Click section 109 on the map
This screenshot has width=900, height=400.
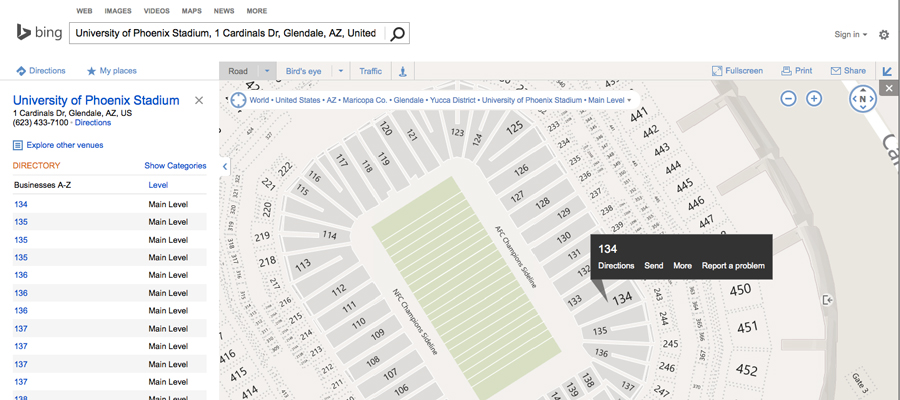[x=378, y=335]
